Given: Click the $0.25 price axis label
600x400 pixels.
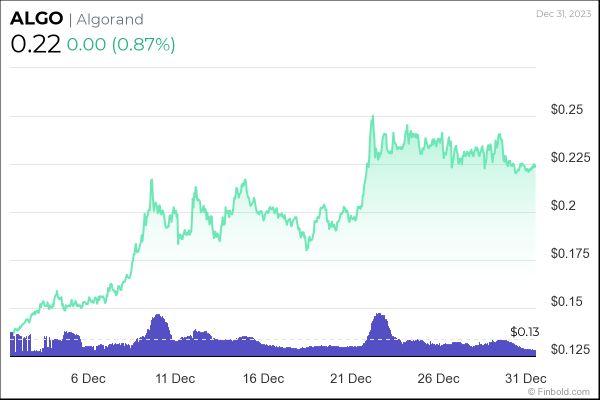Looking at the screenshot, I should (x=567, y=110).
